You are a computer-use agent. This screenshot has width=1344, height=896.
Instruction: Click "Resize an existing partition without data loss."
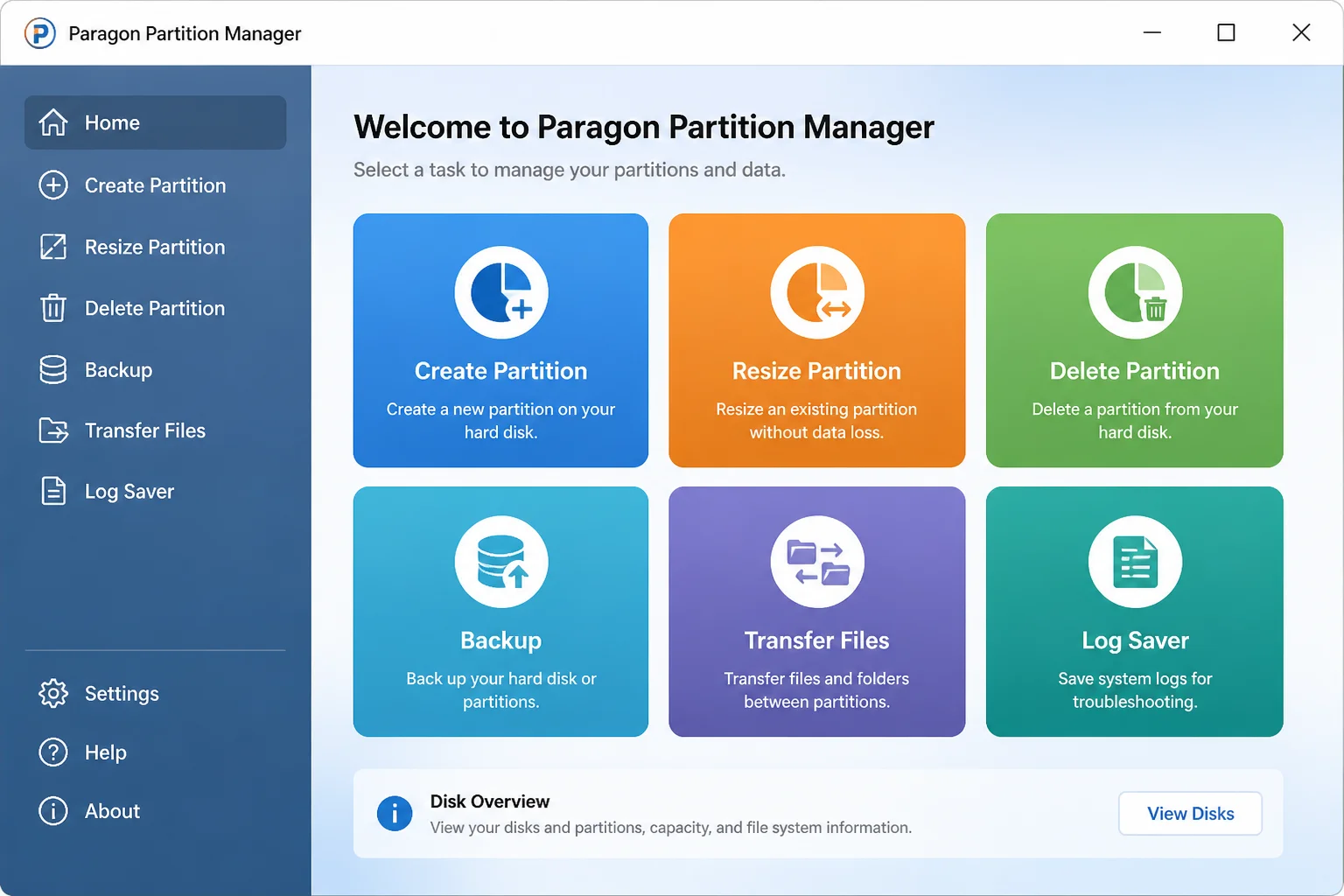tap(816, 421)
